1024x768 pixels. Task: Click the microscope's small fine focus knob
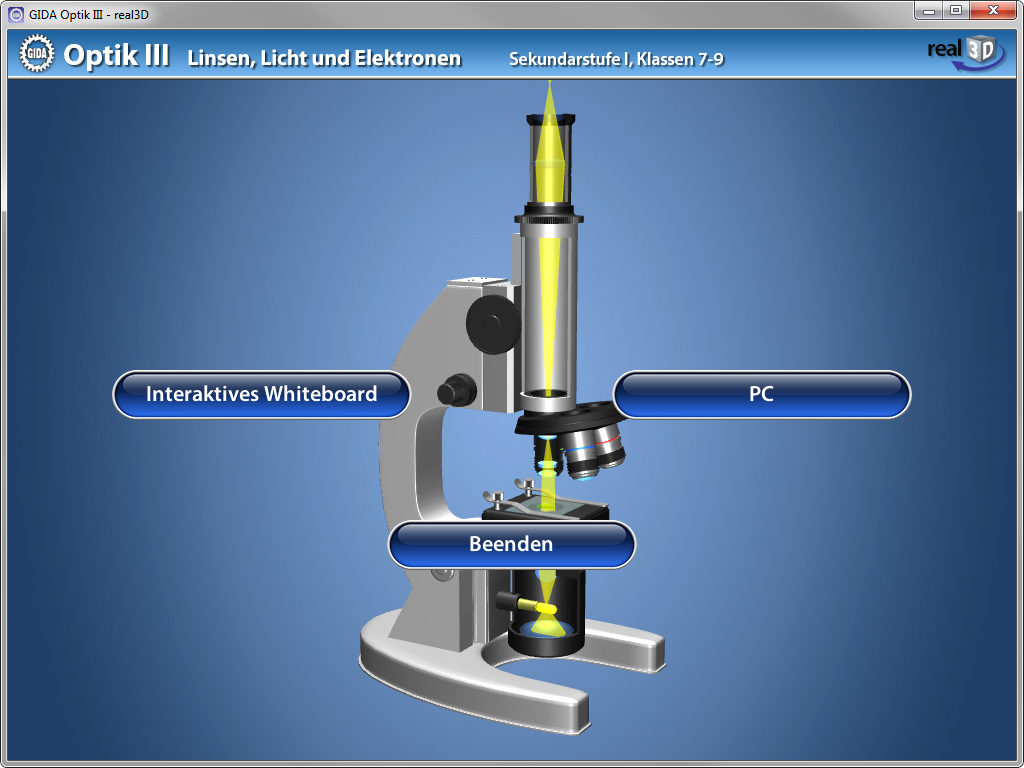click(457, 389)
